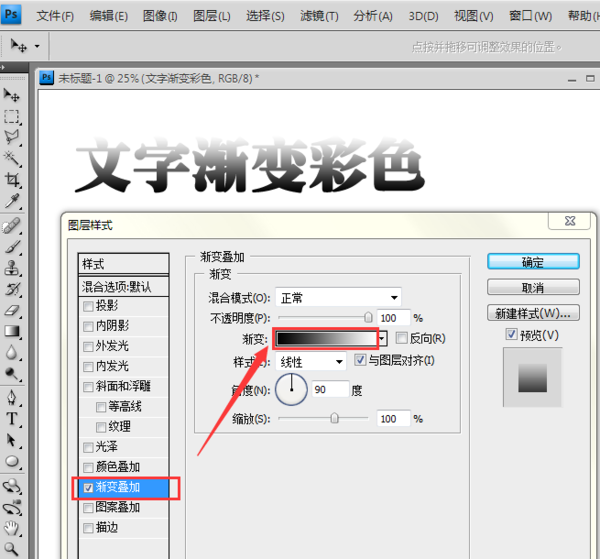Check the 反向(R) reverse checkbox
Viewport: 600px width, 559px height.
[401, 338]
